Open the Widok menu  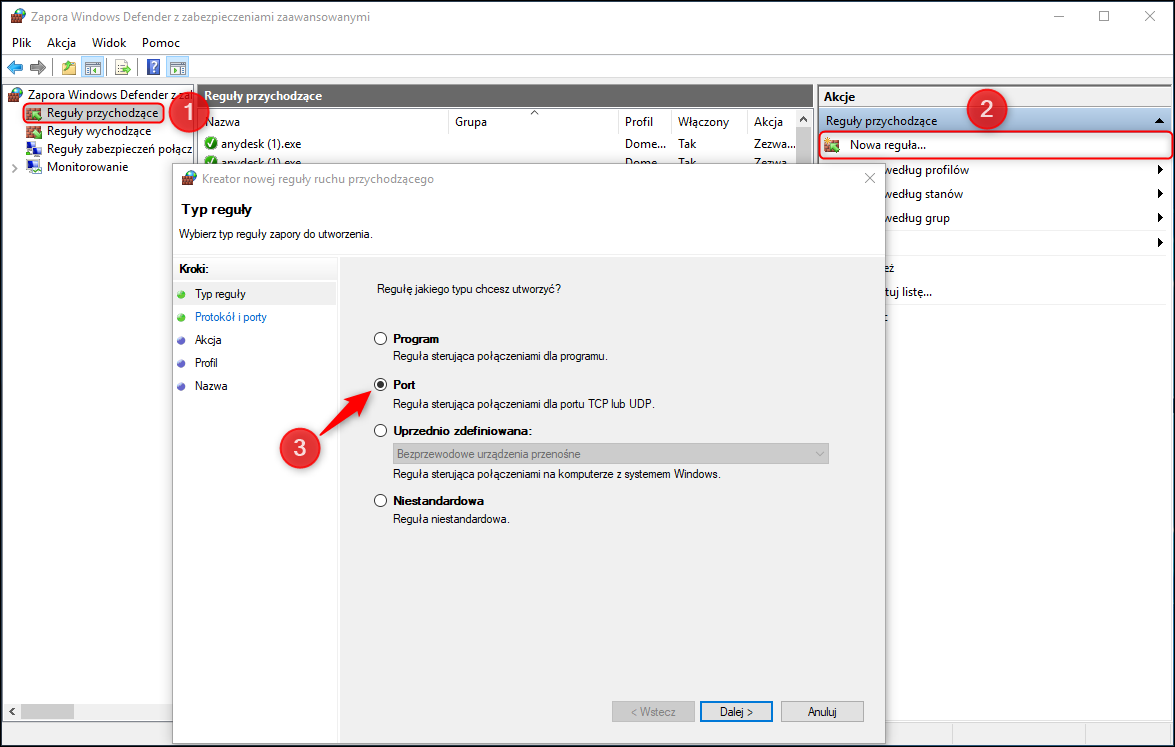click(x=109, y=43)
